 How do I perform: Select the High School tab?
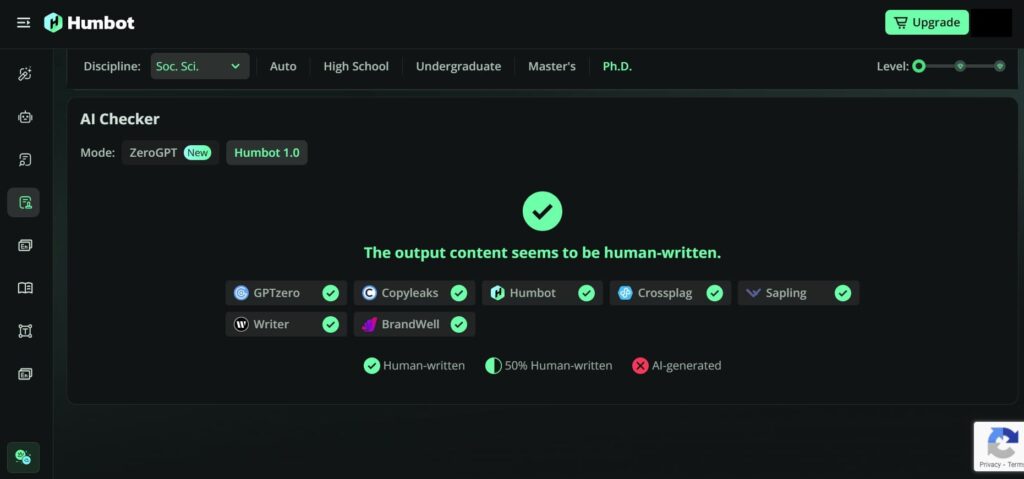pos(356,66)
